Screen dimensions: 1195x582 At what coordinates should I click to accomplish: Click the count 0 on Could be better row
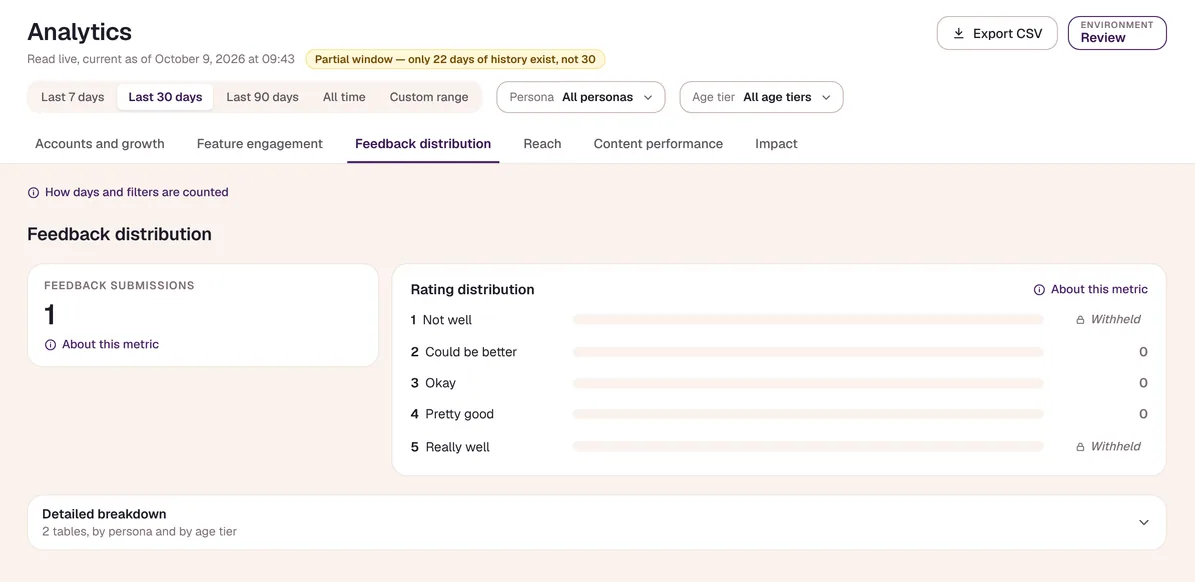1143,352
